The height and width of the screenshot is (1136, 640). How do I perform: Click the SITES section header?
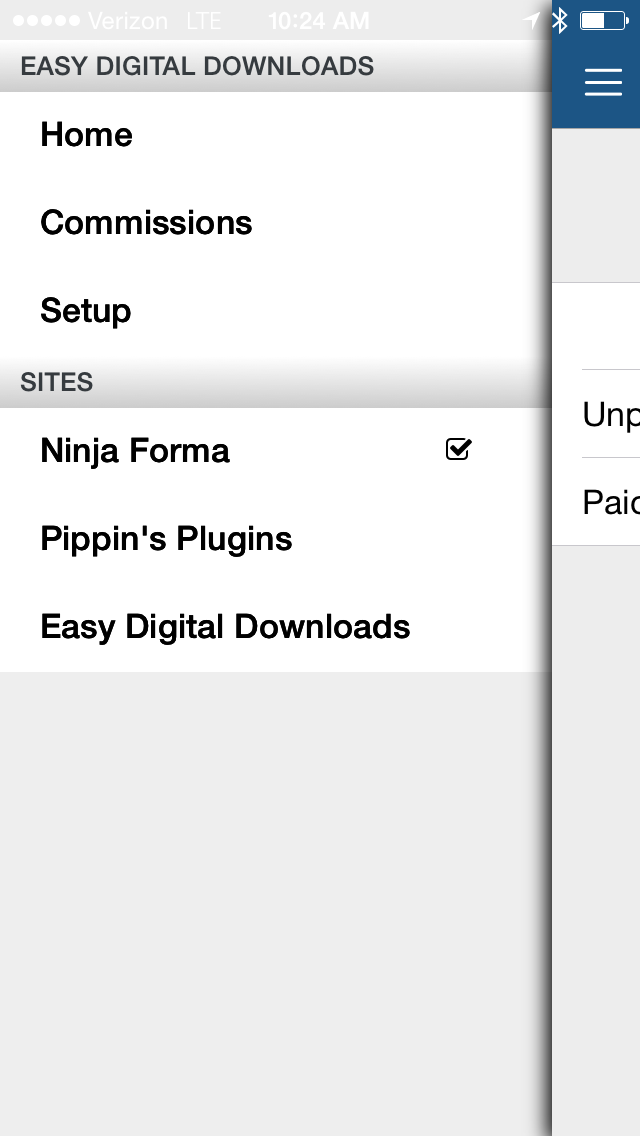[x=56, y=383]
